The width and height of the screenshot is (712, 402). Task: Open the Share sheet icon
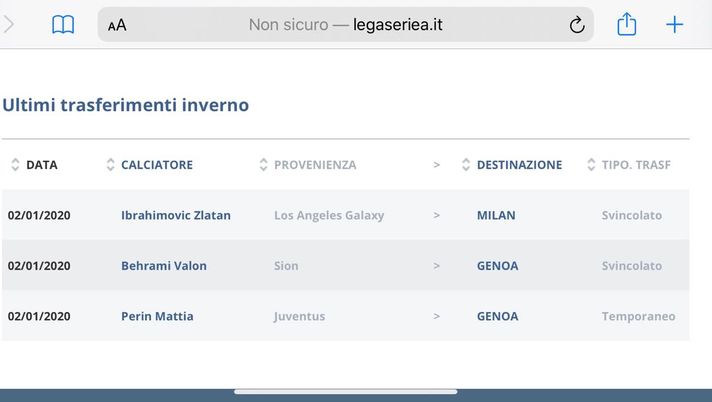[627, 25]
